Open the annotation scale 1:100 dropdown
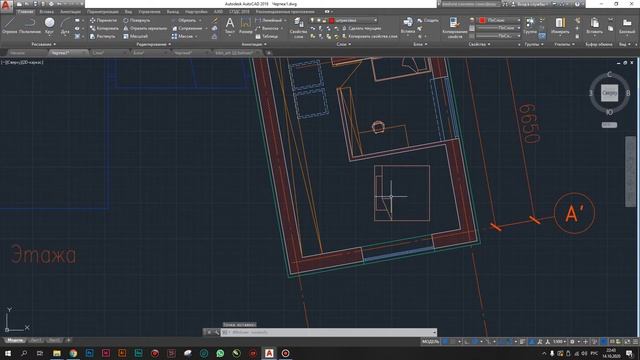Viewport: 640px width, 360px height. (559, 341)
